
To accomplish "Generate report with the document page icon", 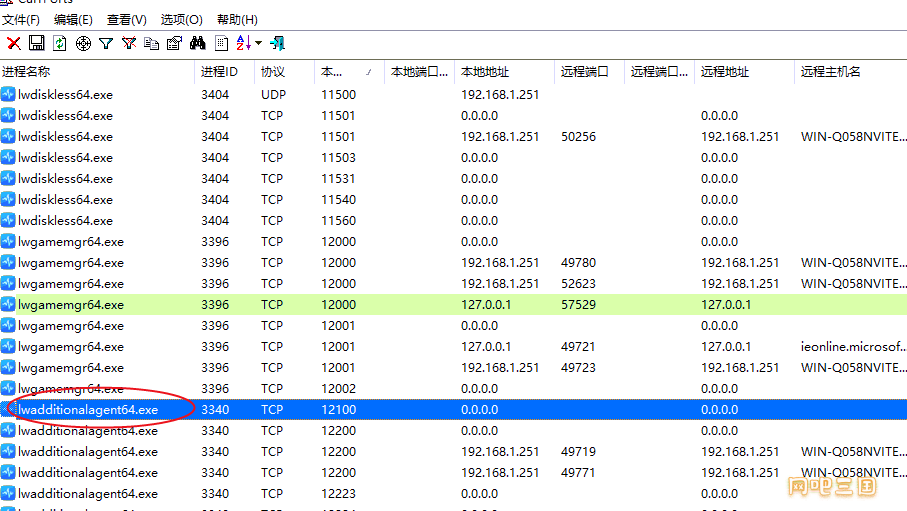I will pos(221,43).
